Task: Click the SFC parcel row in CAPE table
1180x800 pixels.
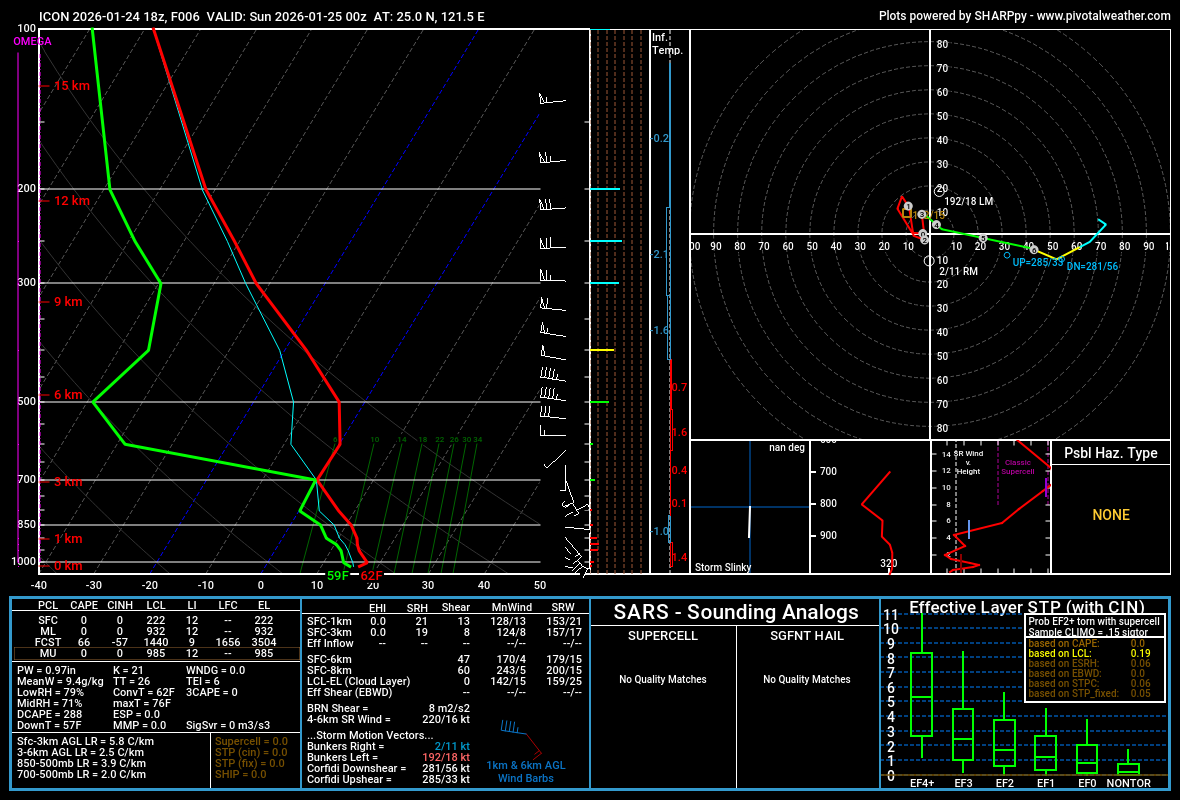Action: (x=155, y=621)
